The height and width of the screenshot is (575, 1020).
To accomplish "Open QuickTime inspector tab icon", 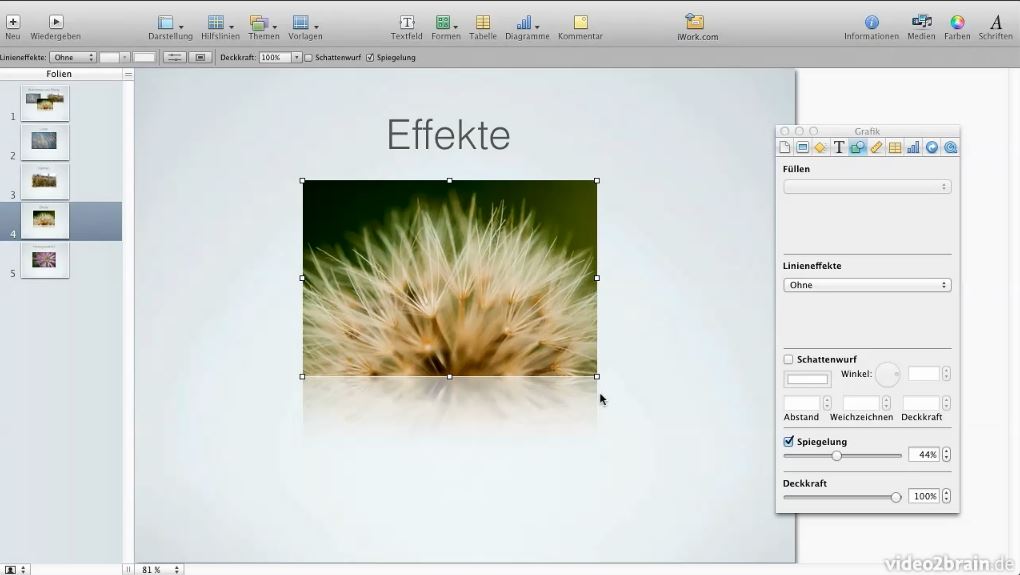I will 950,148.
